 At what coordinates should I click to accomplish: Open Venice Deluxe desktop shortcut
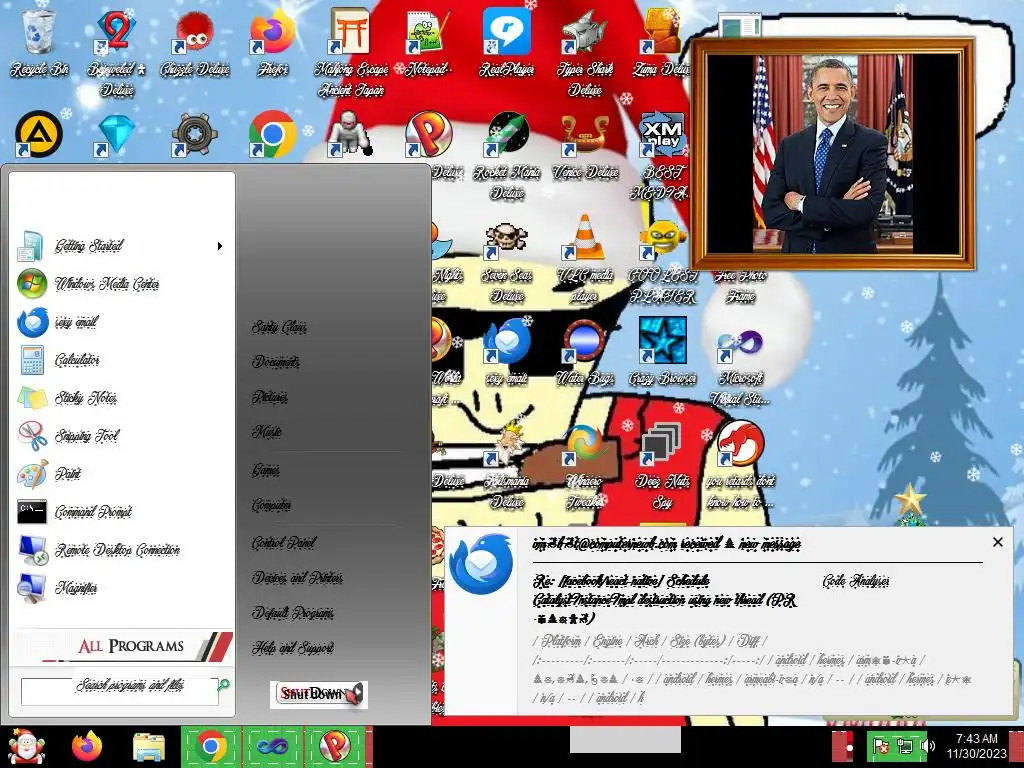[x=584, y=145]
